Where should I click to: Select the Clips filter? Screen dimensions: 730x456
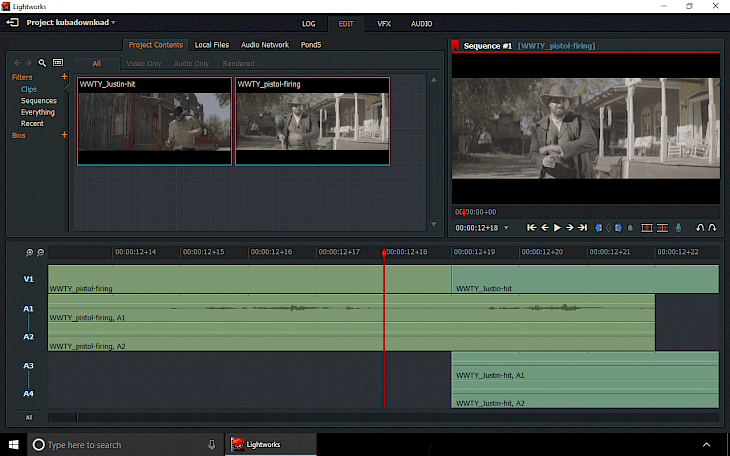(29, 89)
